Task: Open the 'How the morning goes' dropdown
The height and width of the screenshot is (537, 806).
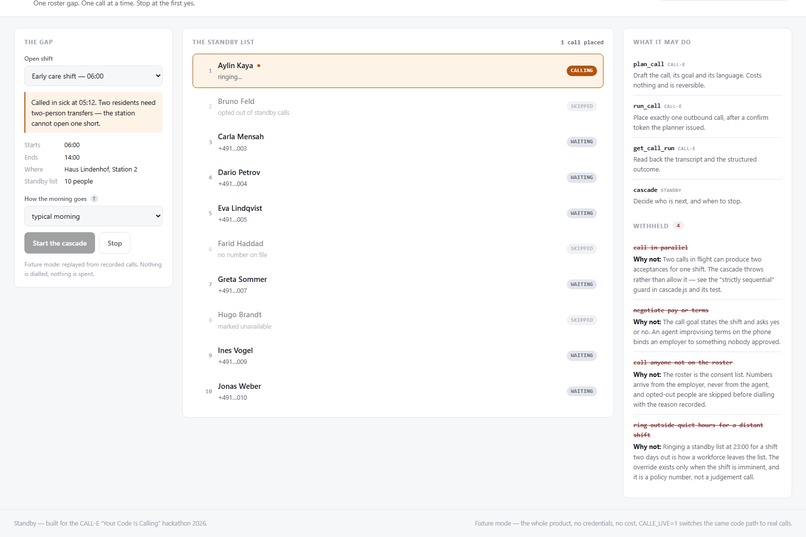Action: [93, 216]
